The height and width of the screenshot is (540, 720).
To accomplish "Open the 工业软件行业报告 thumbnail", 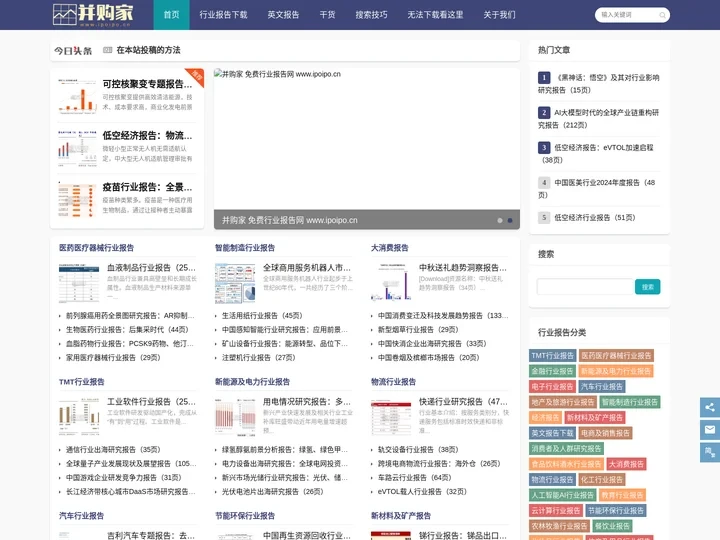I will [x=79, y=417].
